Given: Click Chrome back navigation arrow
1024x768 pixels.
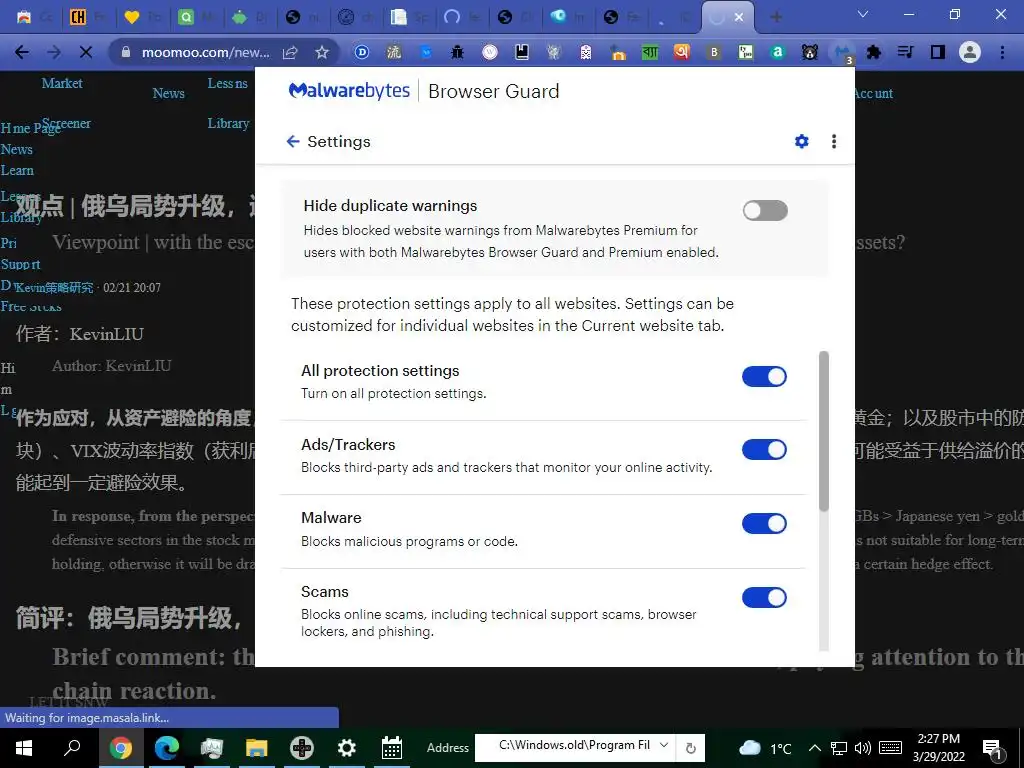Looking at the screenshot, I should [x=22, y=52].
